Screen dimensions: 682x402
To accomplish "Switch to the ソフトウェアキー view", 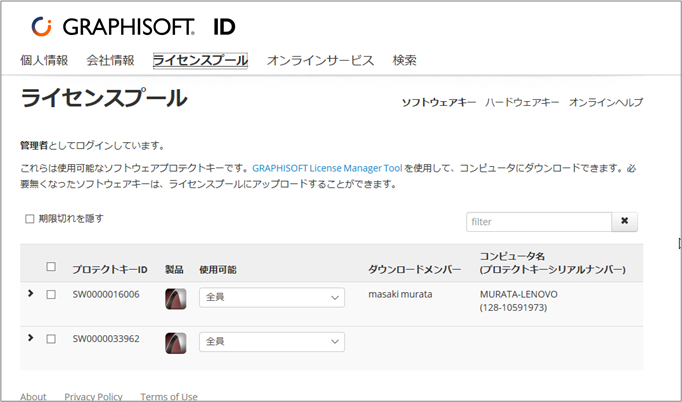I will coord(438,103).
